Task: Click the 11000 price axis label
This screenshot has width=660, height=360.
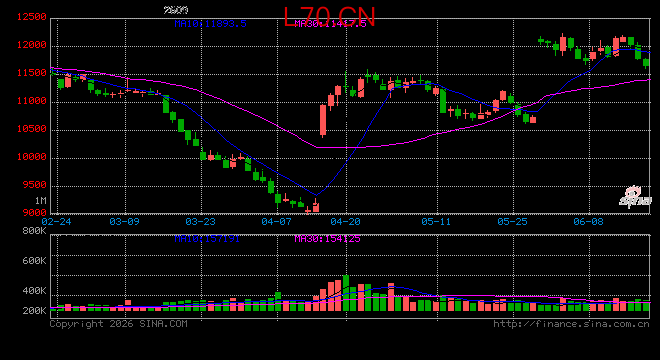Action: 32,101
